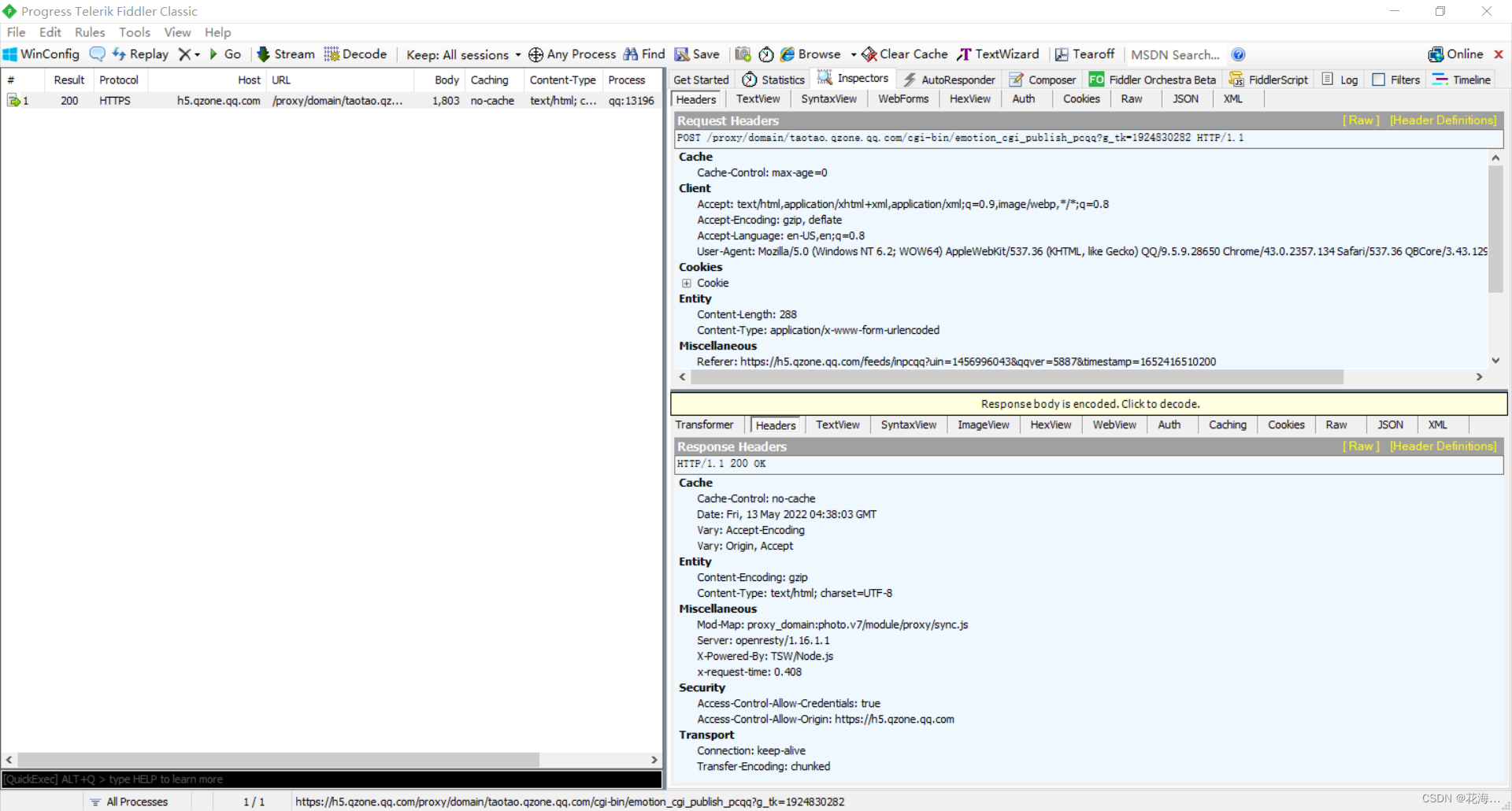Toggle Stream mode
The height and width of the screenshot is (811, 1512).
click(285, 54)
